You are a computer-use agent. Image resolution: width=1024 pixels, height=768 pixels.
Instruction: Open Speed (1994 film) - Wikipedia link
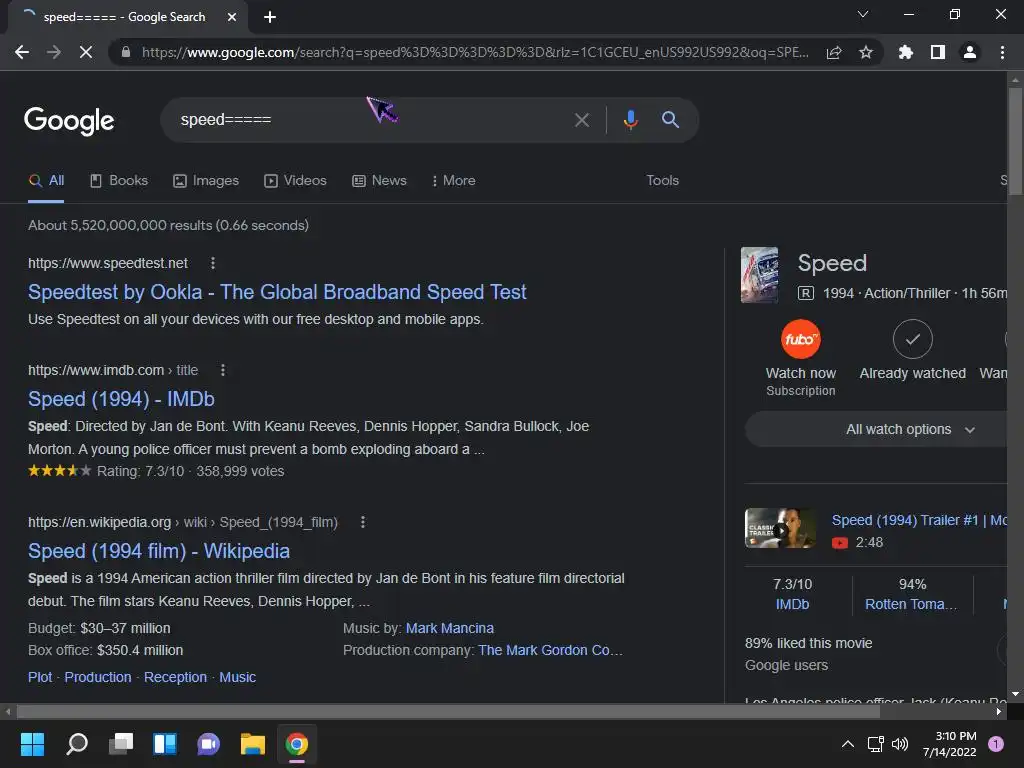(159, 551)
